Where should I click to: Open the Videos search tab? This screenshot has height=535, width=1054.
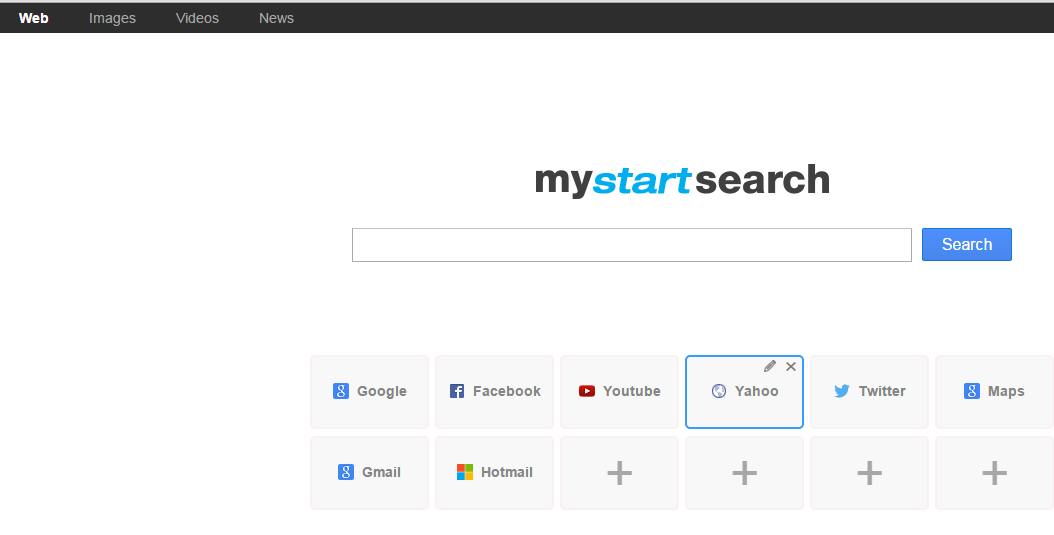click(197, 18)
